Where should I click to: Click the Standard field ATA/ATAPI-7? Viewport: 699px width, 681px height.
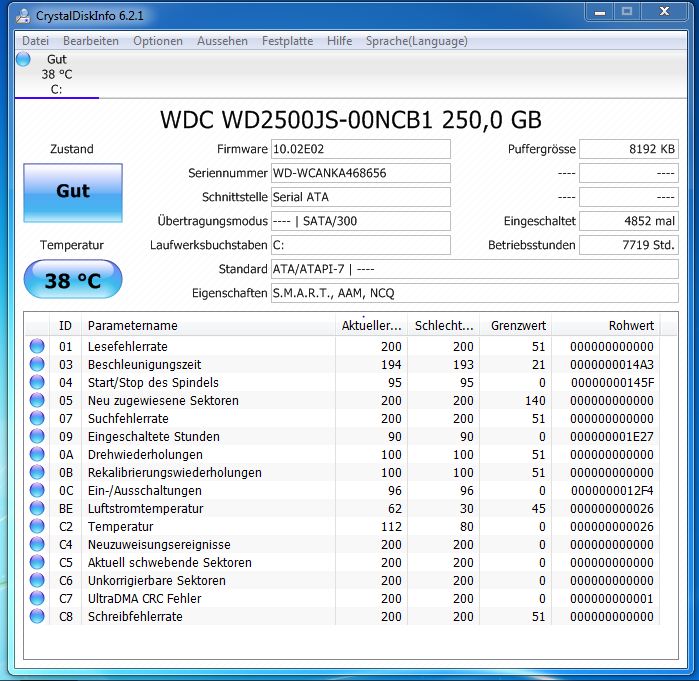coord(475,269)
